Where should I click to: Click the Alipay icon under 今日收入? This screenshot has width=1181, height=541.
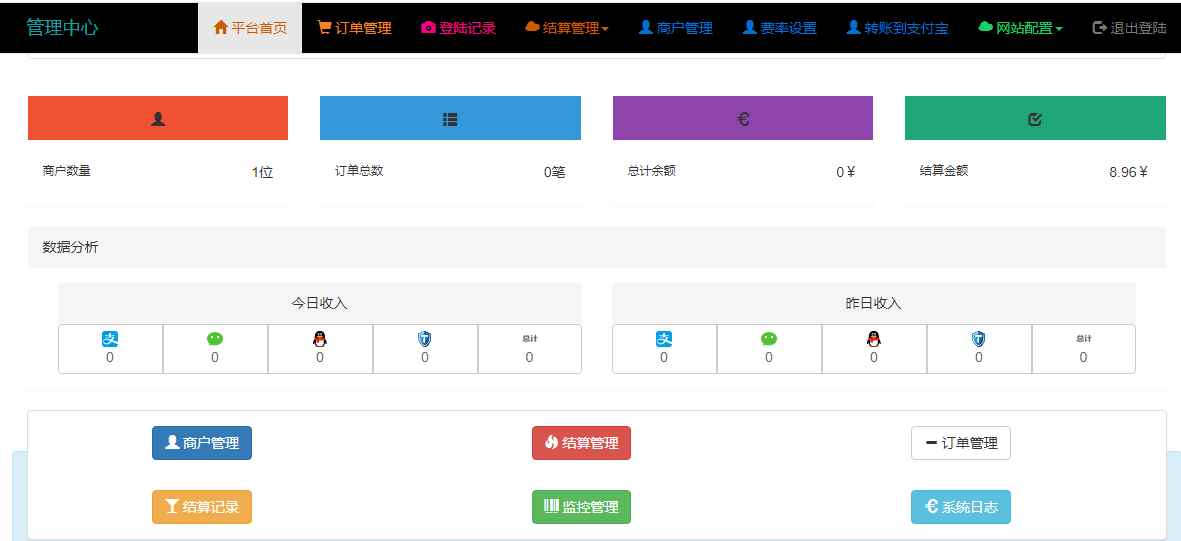coord(110,339)
